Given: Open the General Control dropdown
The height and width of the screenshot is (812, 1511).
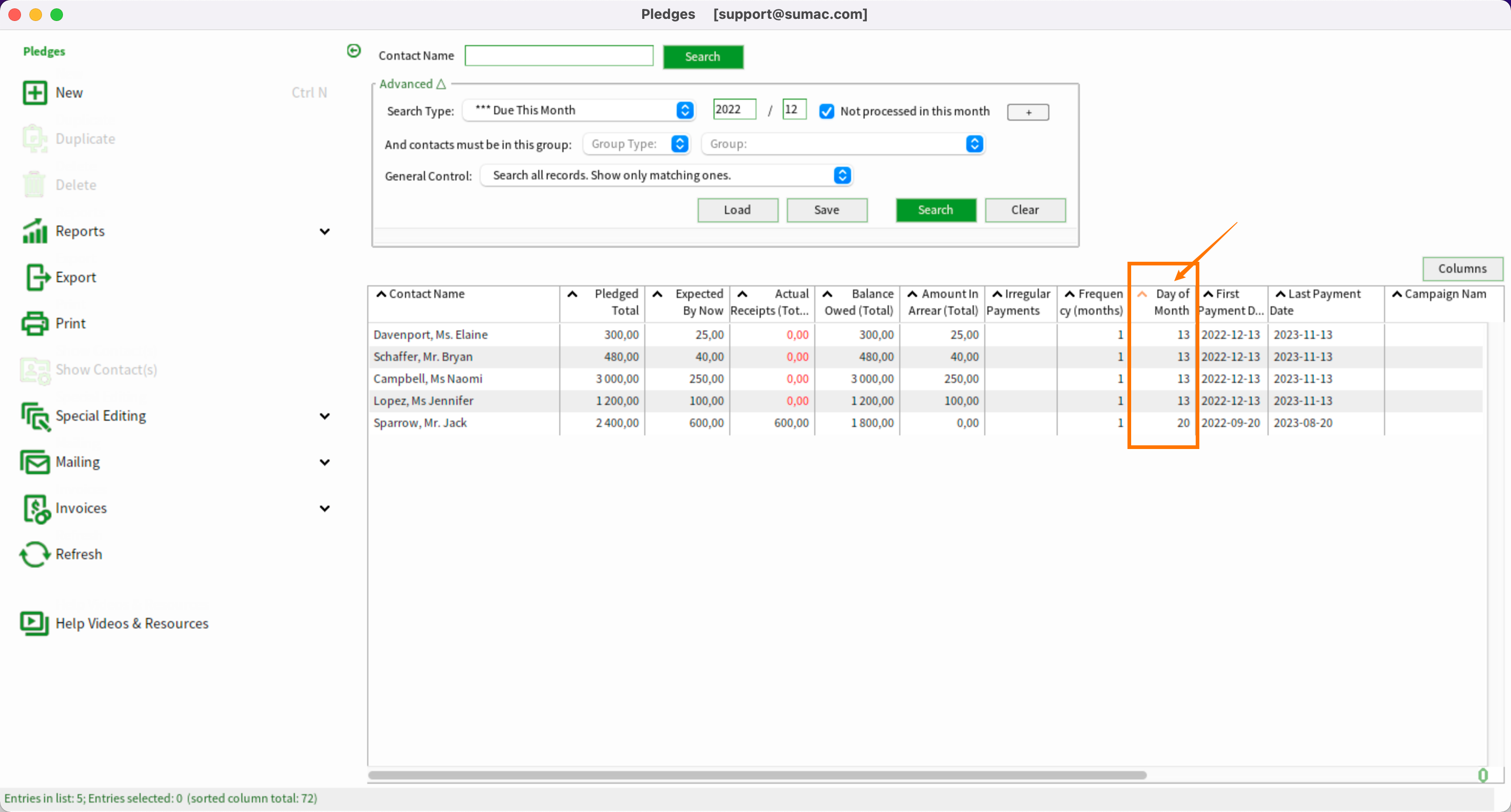Looking at the screenshot, I should [x=666, y=175].
